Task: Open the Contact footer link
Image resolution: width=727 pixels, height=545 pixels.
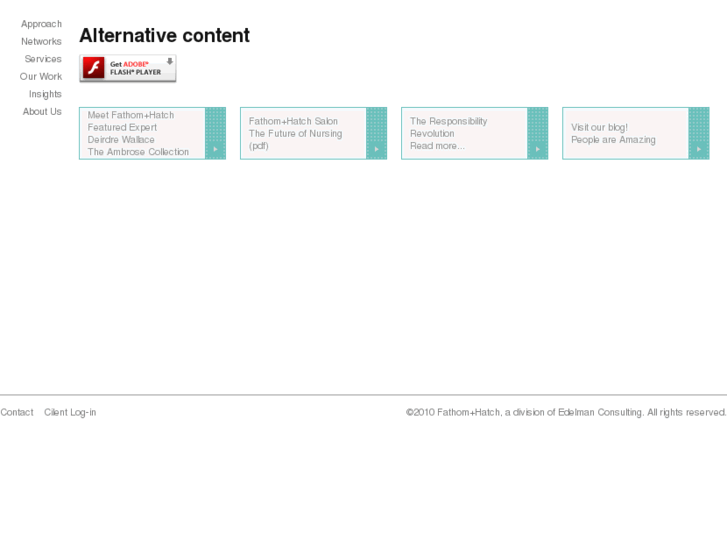Action: coord(17,412)
